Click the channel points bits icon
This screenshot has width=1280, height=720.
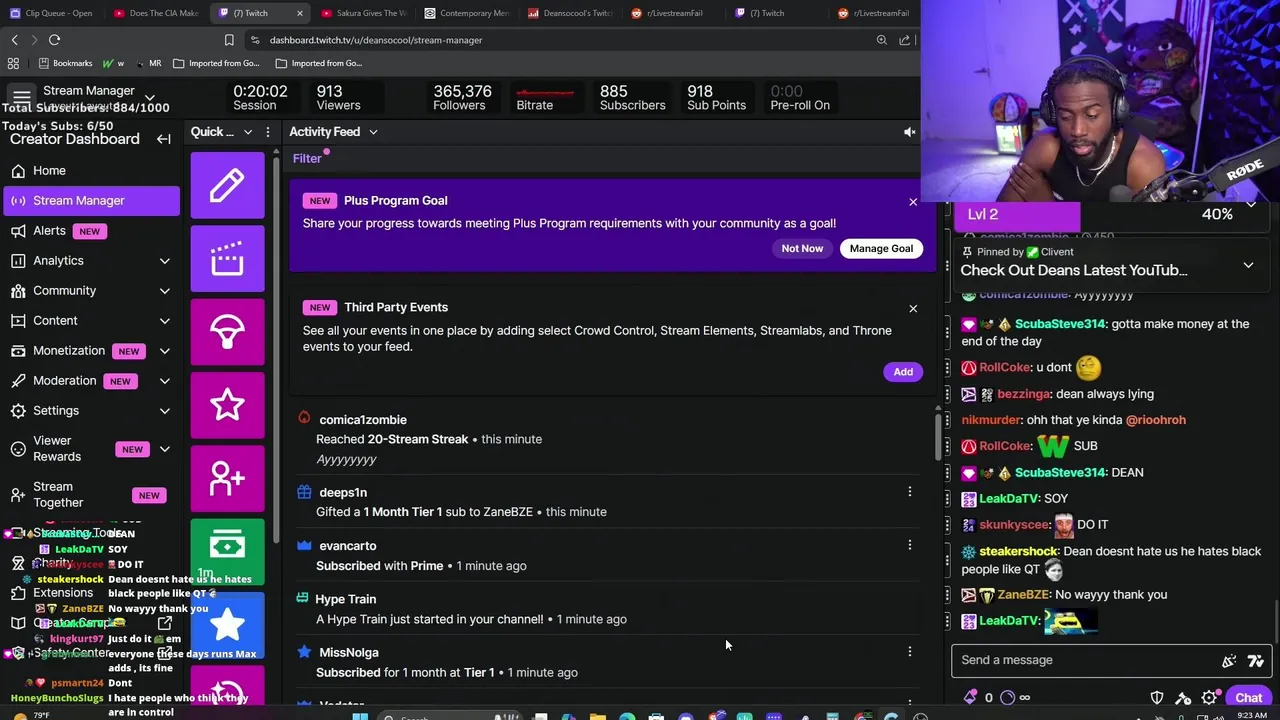pyautogui.click(x=970, y=698)
